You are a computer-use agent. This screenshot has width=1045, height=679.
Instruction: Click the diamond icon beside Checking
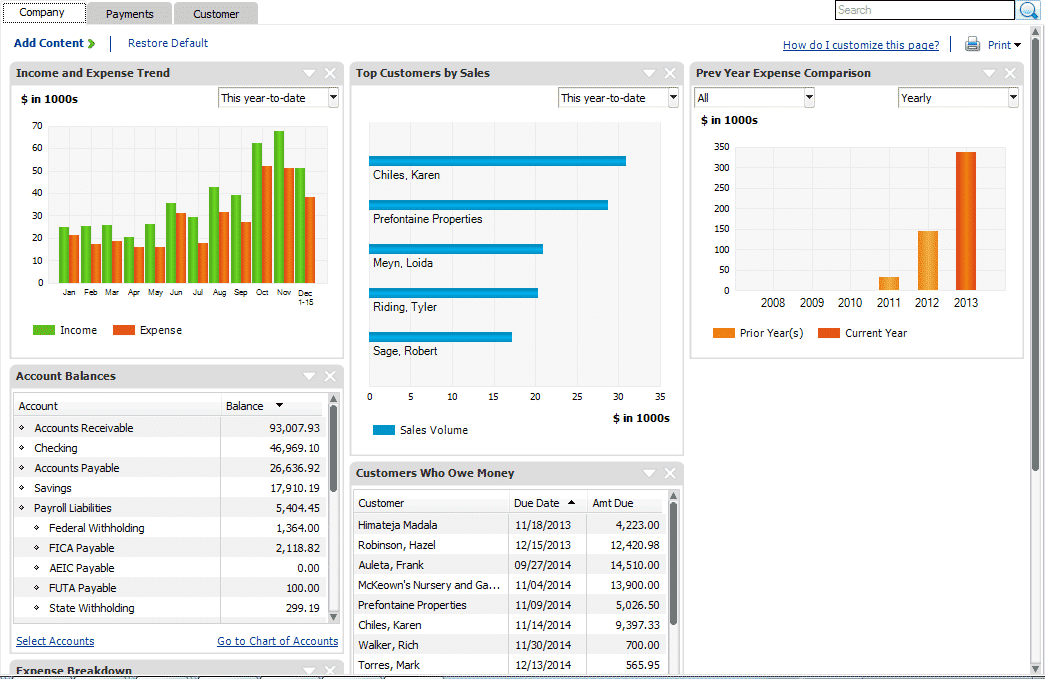tap(21, 448)
